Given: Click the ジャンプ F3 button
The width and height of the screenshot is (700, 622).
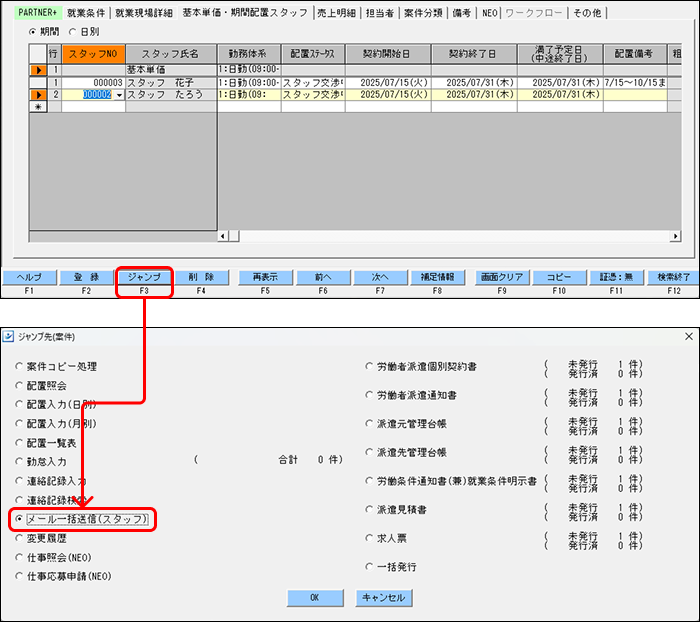Looking at the screenshot, I should 144,277.
